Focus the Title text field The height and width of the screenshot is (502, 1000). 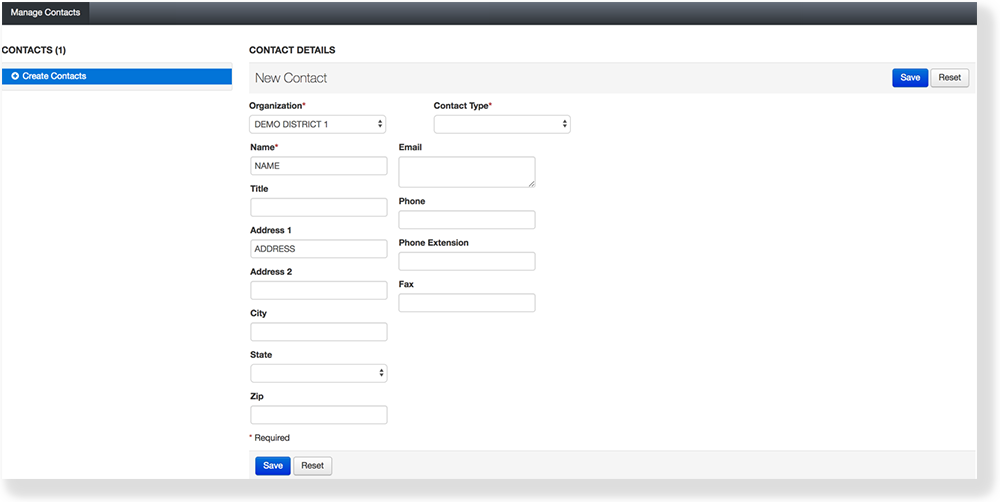tap(318, 207)
